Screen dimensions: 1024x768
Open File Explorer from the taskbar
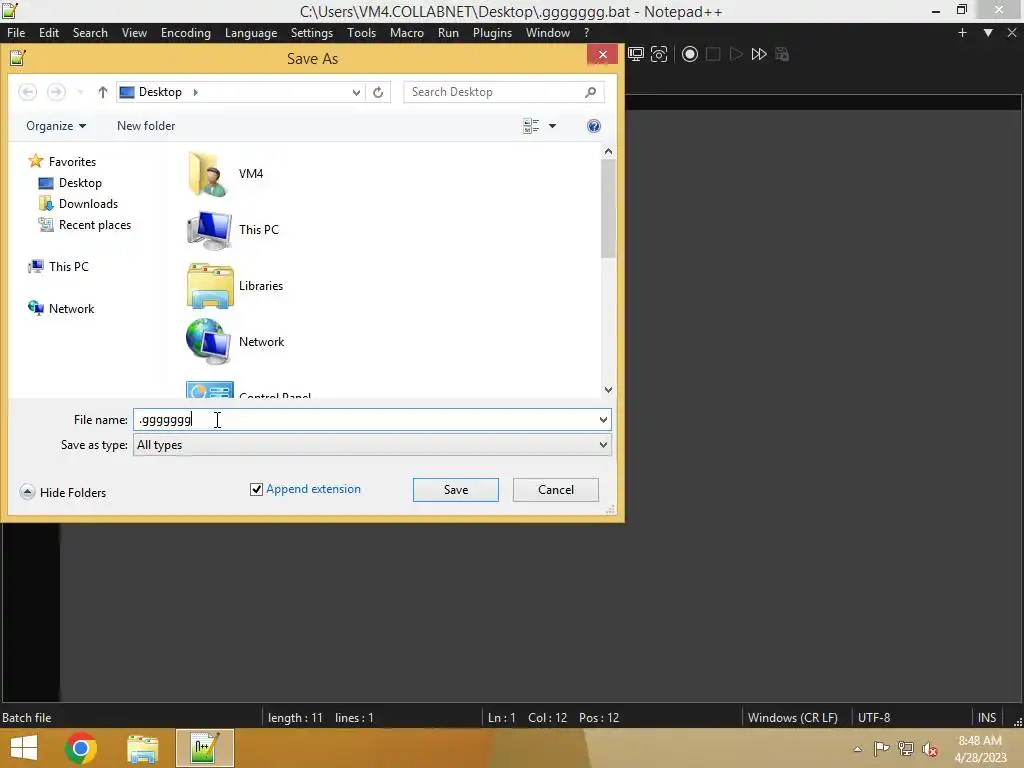click(142, 748)
